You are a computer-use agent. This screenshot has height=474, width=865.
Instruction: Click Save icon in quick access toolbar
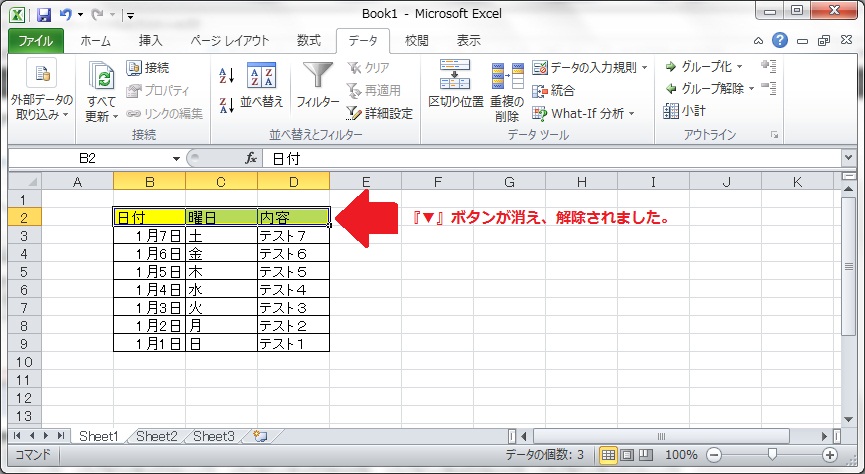coord(43,16)
